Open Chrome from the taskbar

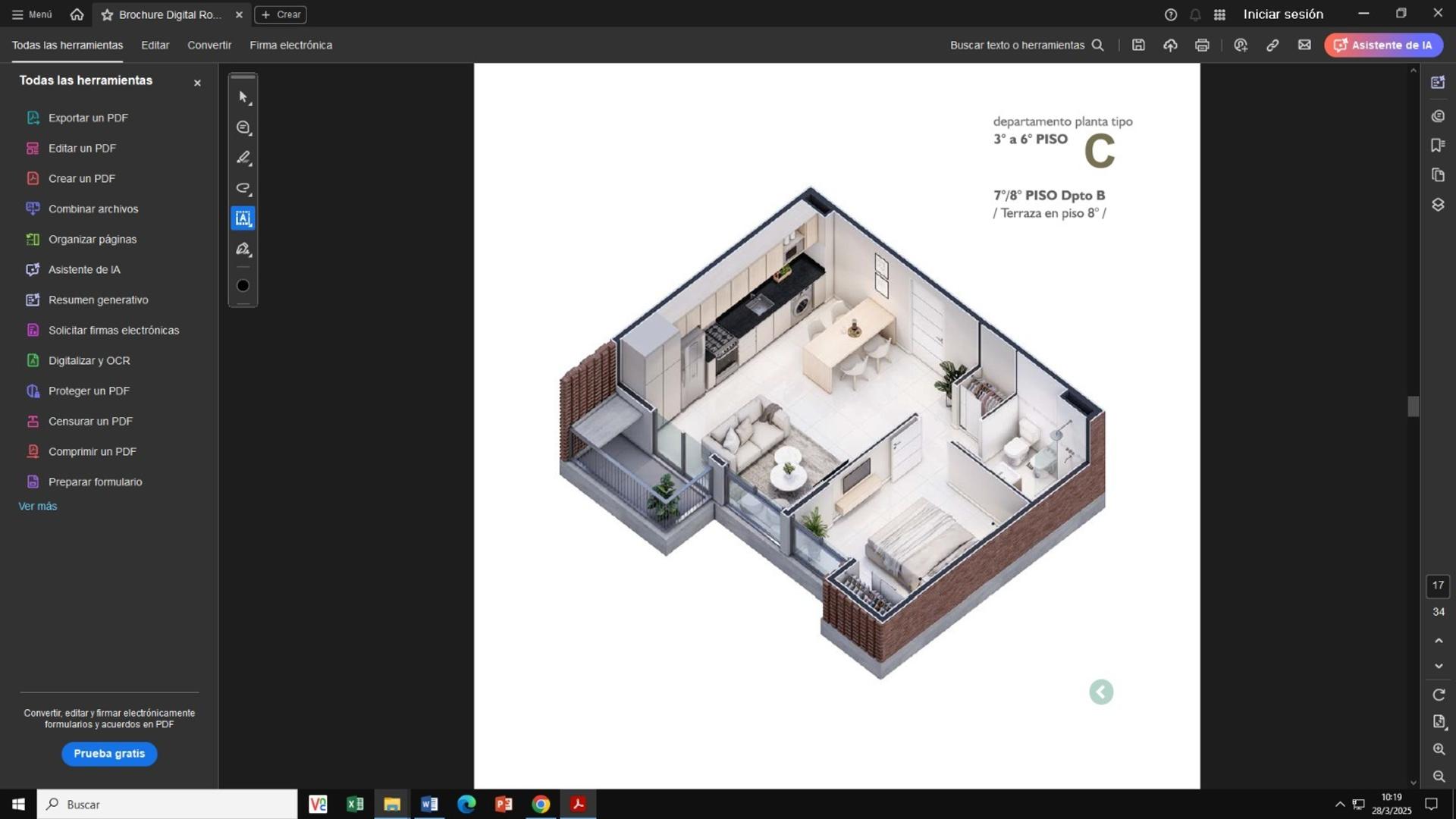click(x=541, y=804)
